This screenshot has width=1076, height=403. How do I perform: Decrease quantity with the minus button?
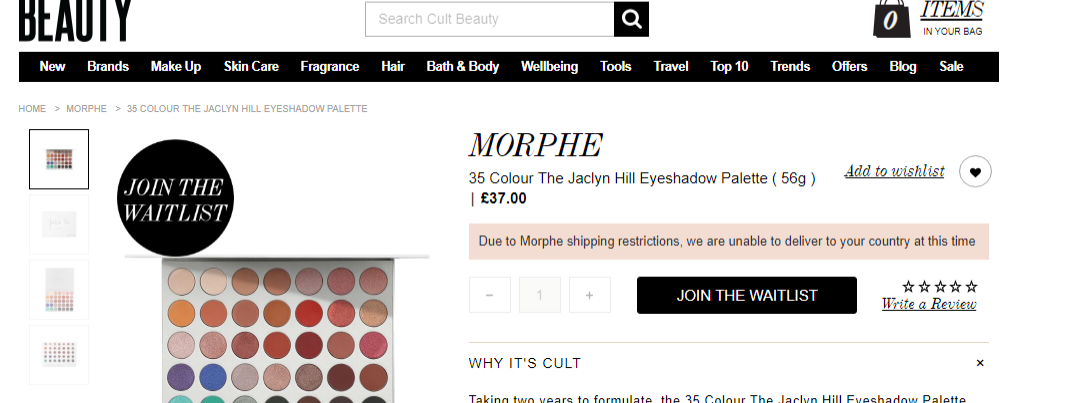pyautogui.click(x=489, y=295)
